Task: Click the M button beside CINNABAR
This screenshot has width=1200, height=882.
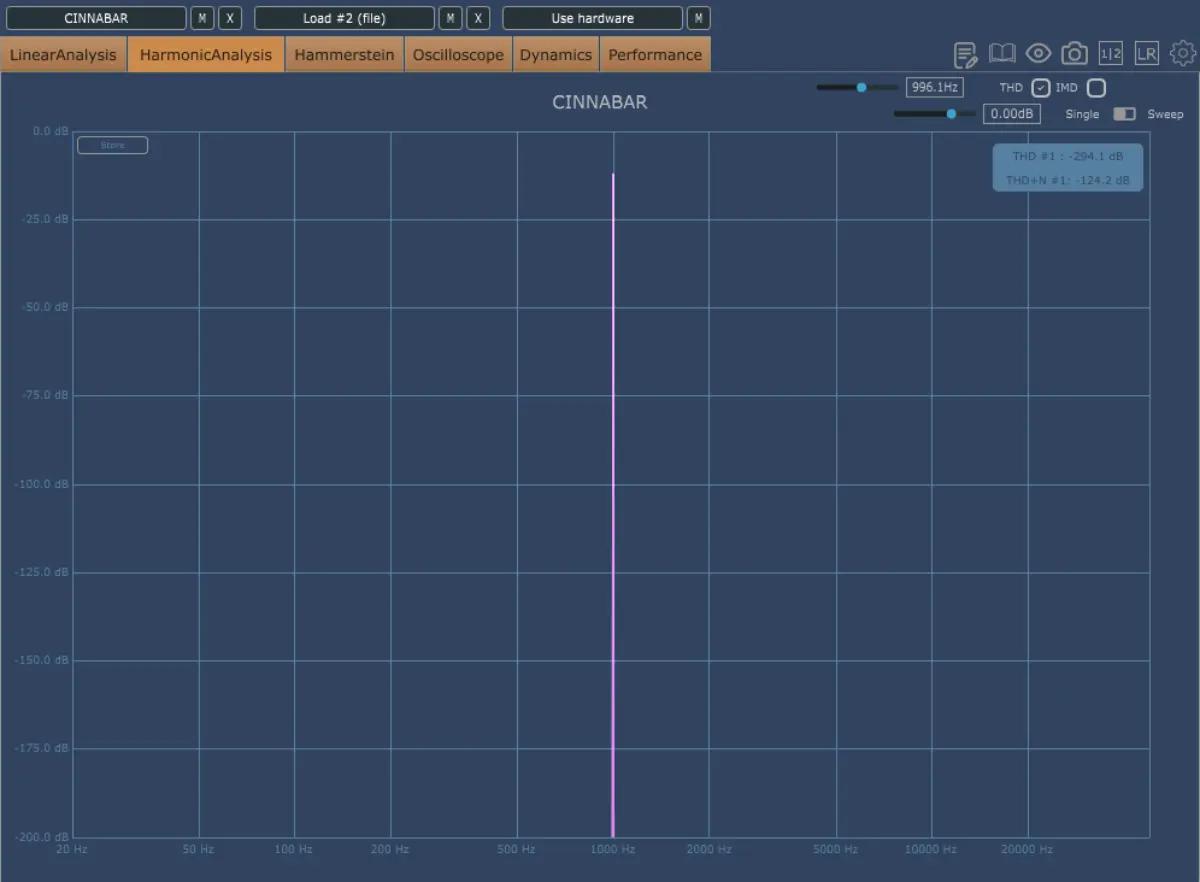Action: pyautogui.click(x=202, y=18)
